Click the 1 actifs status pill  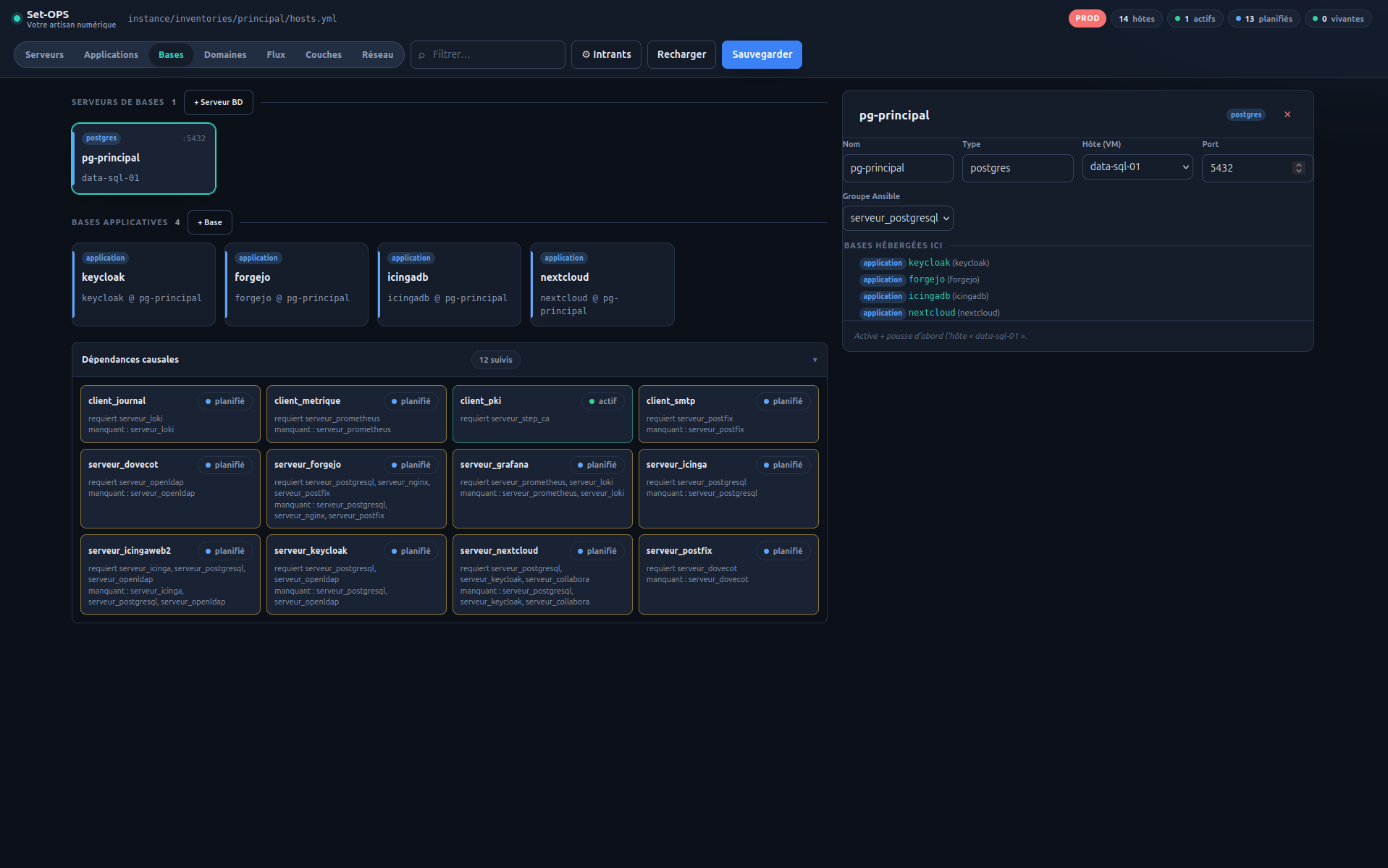1195,19
